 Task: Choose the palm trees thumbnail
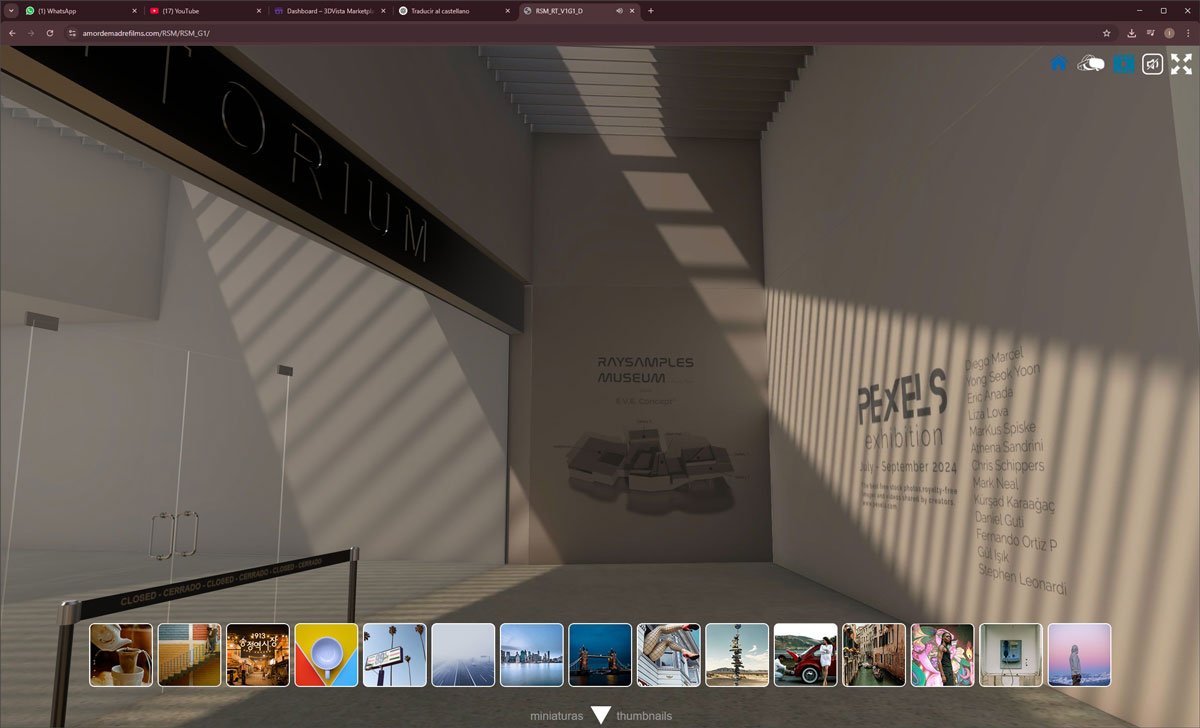pyautogui.click(x=395, y=655)
